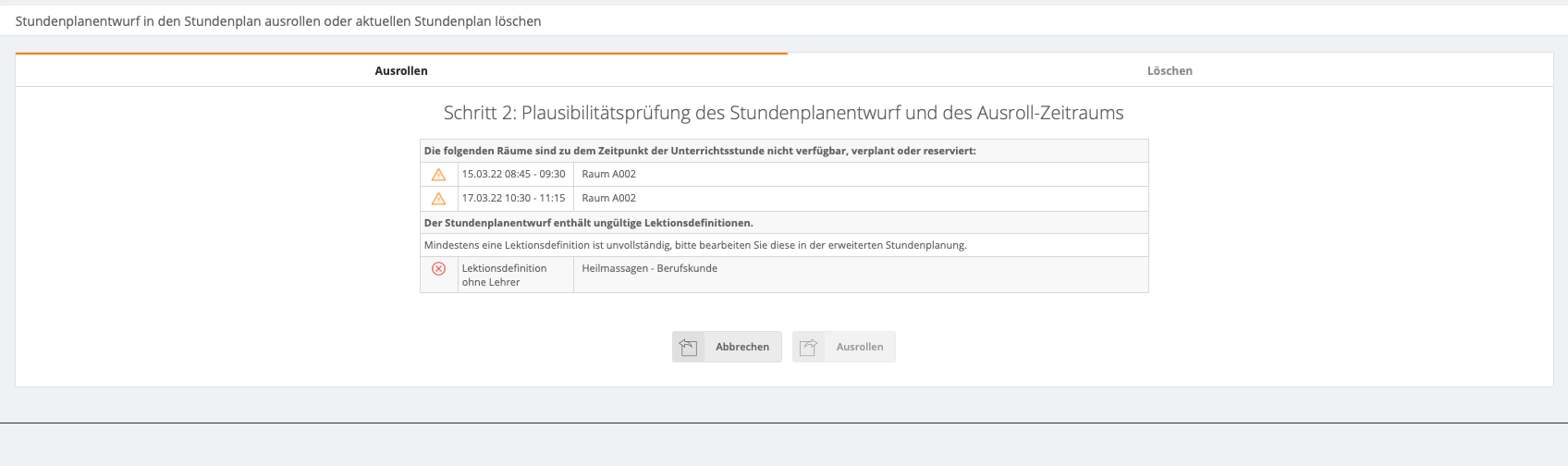
Task: Click warning triangle for 17.03.22 entry
Action: (439, 198)
